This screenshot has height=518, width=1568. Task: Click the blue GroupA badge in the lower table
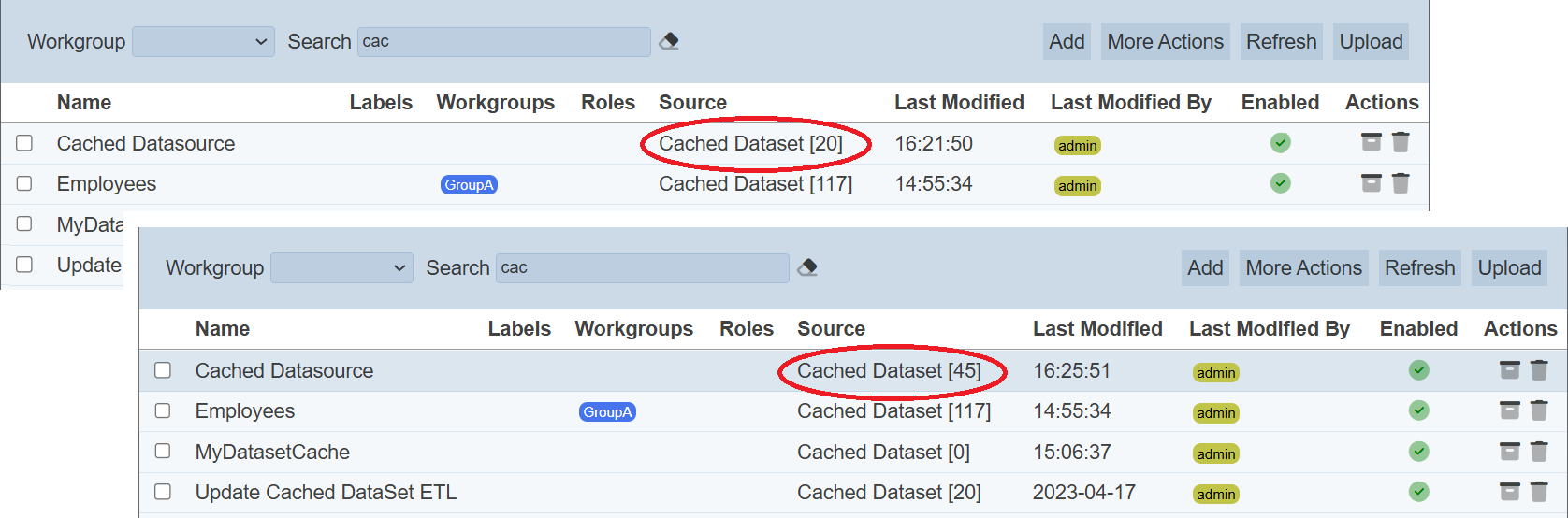coord(607,412)
